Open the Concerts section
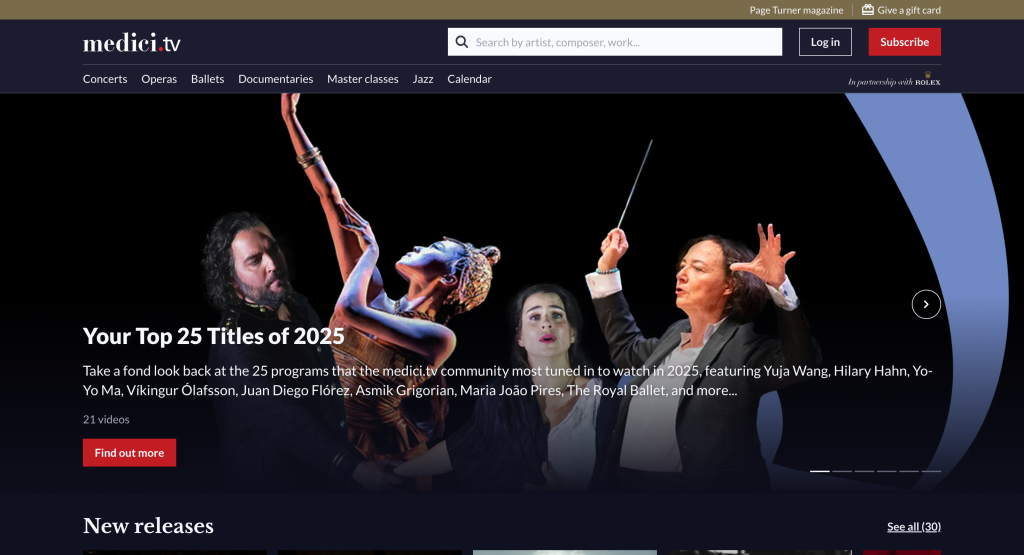The width and height of the screenshot is (1024, 555). pyautogui.click(x=105, y=79)
